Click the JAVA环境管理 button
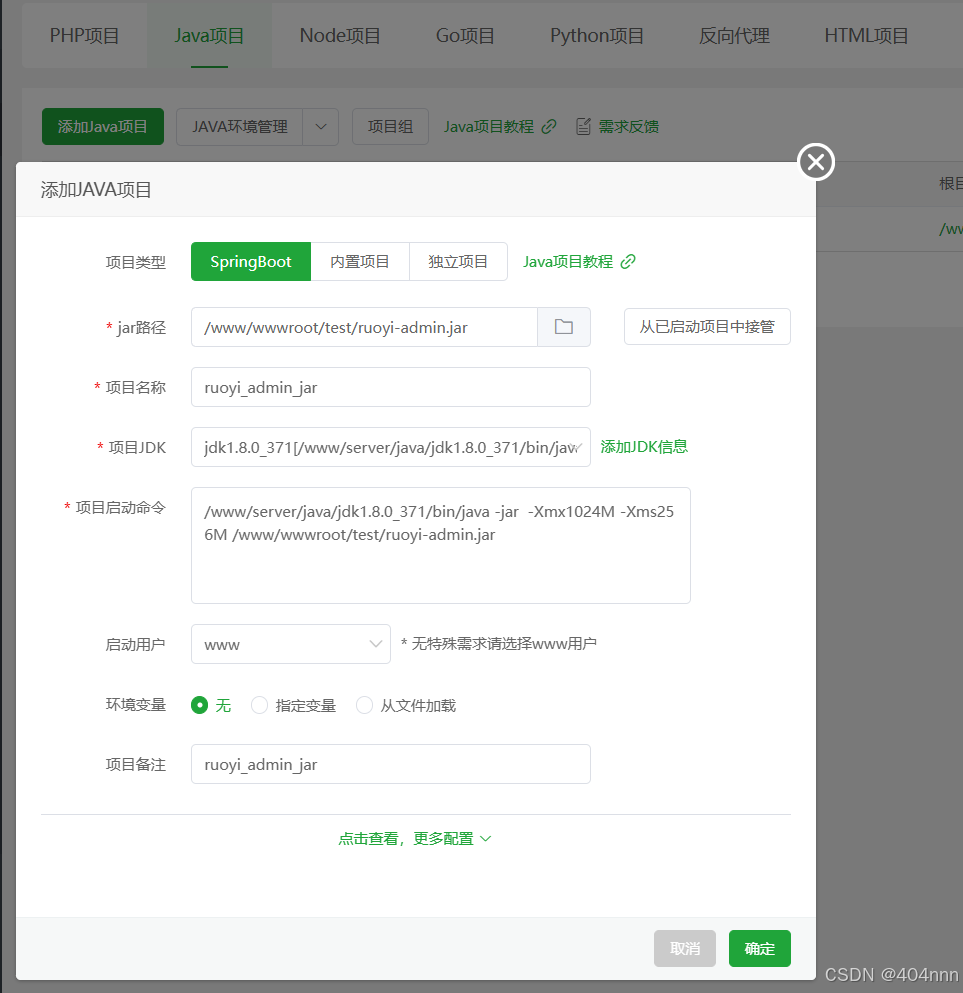The image size is (963, 993). point(239,127)
